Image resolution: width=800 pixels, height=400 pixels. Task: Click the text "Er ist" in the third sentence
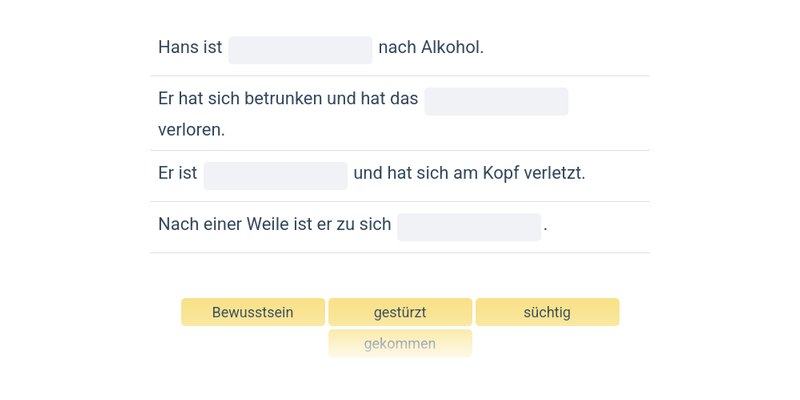[177, 173]
